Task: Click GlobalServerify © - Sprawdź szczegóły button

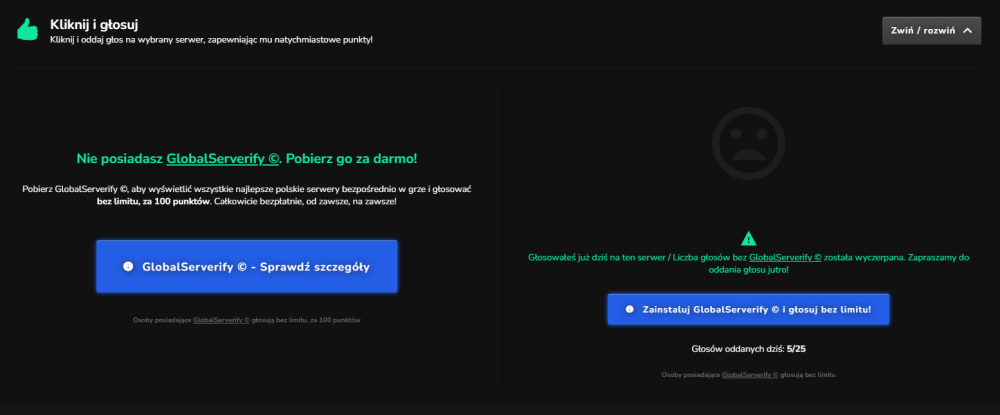Action: pyautogui.click(x=247, y=266)
